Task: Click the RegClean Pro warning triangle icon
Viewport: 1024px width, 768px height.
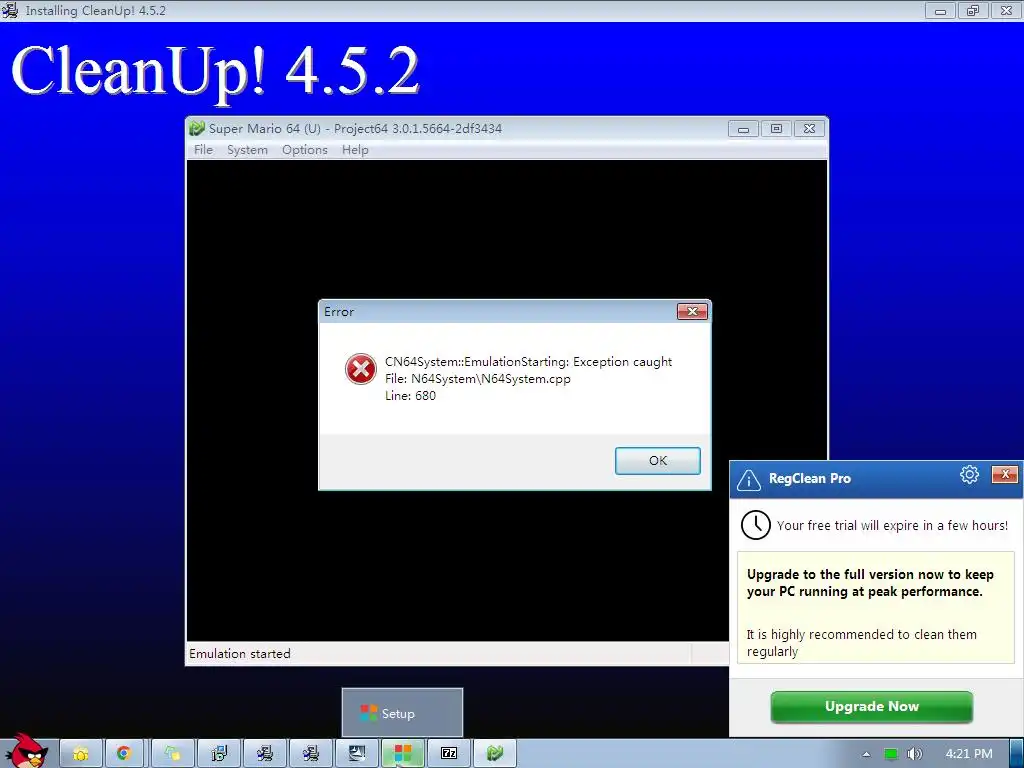Action: pos(748,480)
